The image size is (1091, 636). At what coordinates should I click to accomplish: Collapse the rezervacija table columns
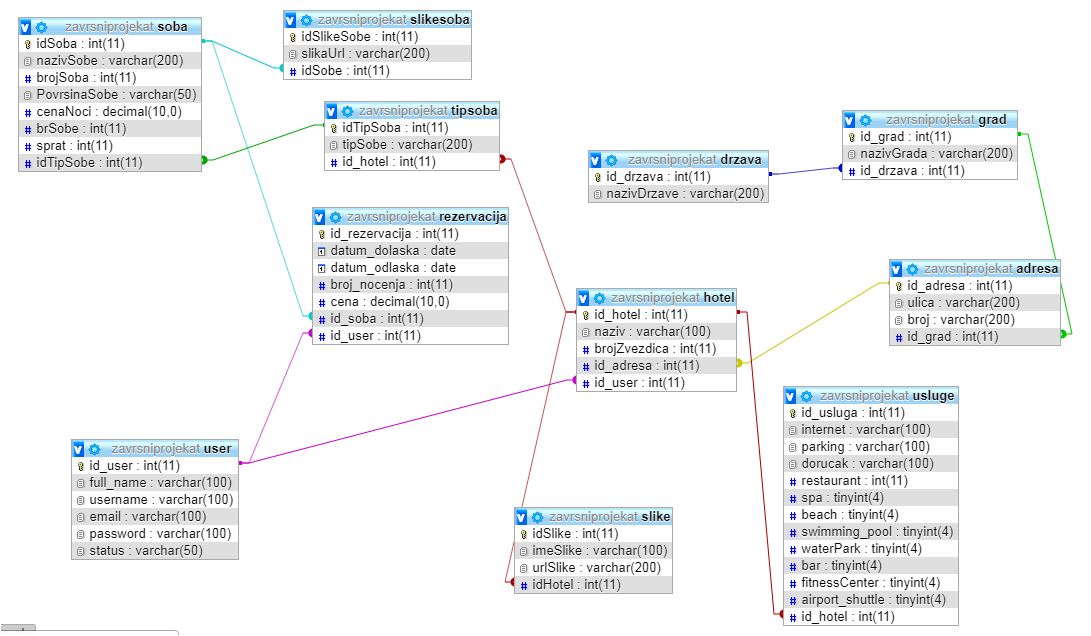319,217
